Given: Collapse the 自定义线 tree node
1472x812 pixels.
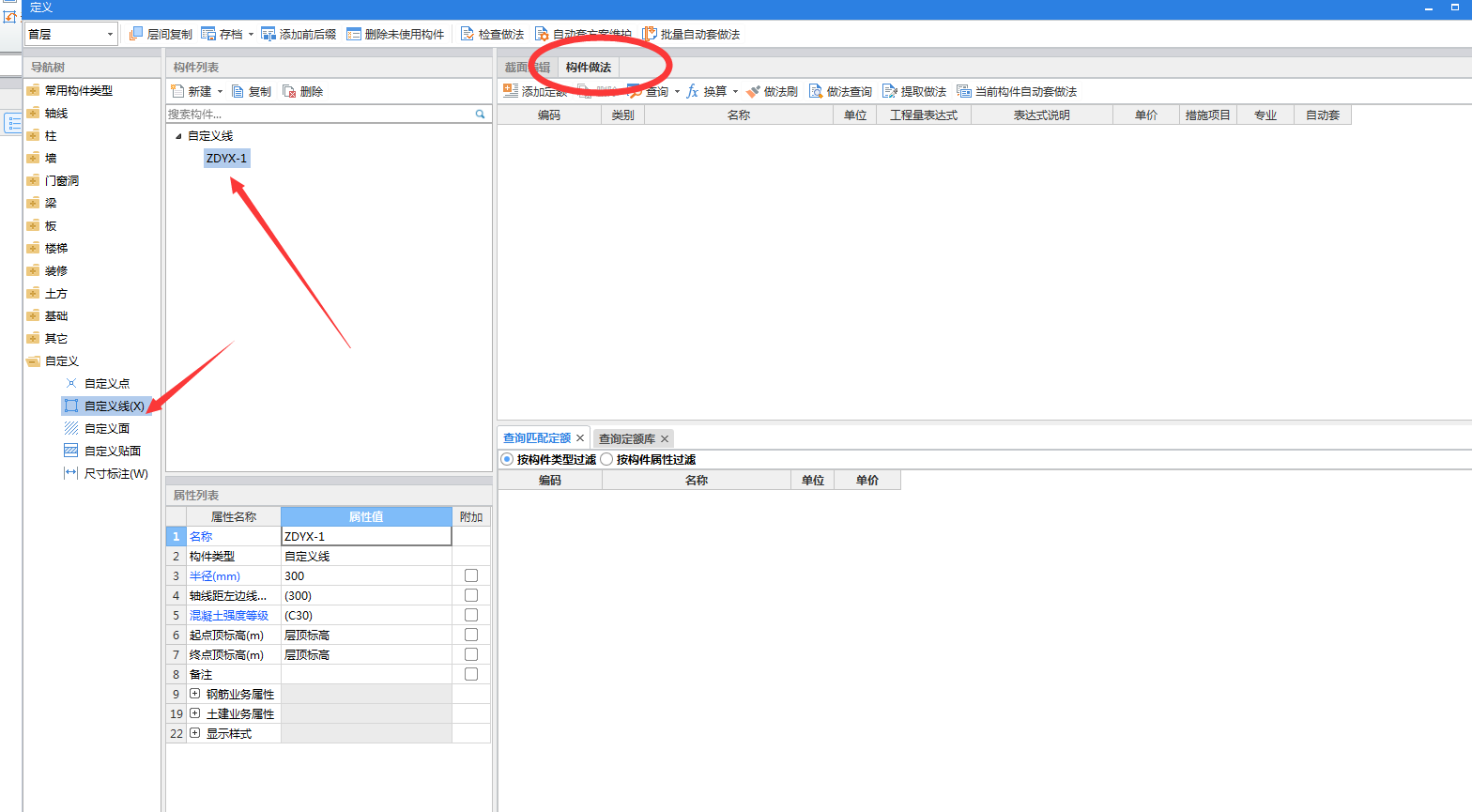Looking at the screenshot, I should pos(178,136).
